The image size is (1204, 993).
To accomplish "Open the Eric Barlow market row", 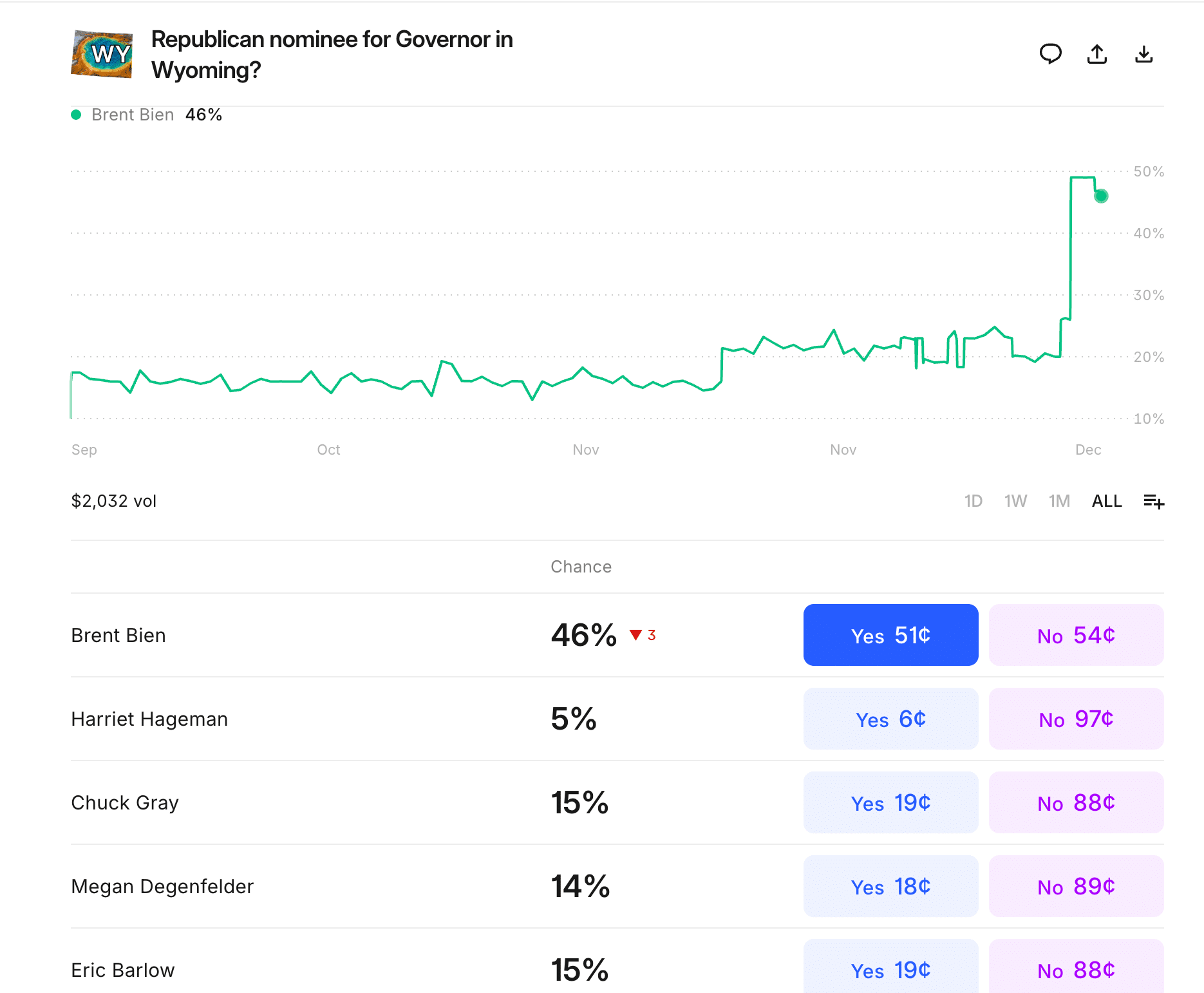I will point(123,970).
